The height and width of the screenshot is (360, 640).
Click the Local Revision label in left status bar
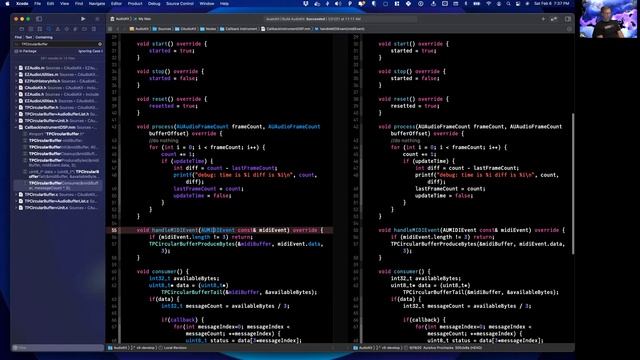tap(175, 348)
